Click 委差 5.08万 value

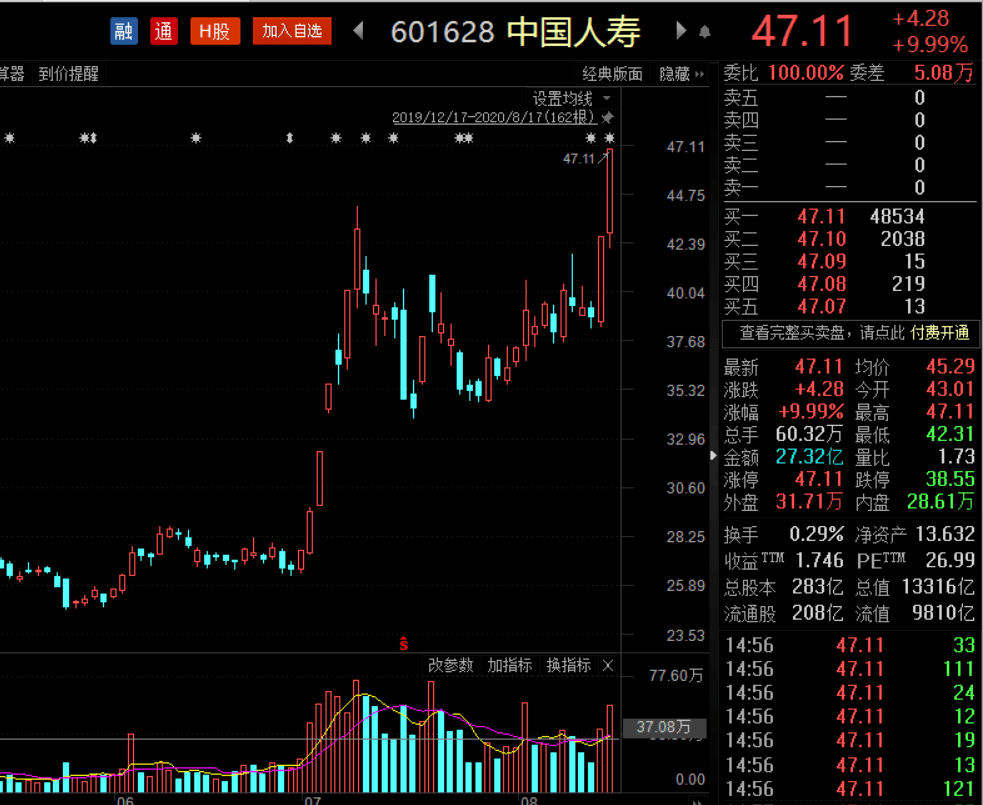(944, 73)
